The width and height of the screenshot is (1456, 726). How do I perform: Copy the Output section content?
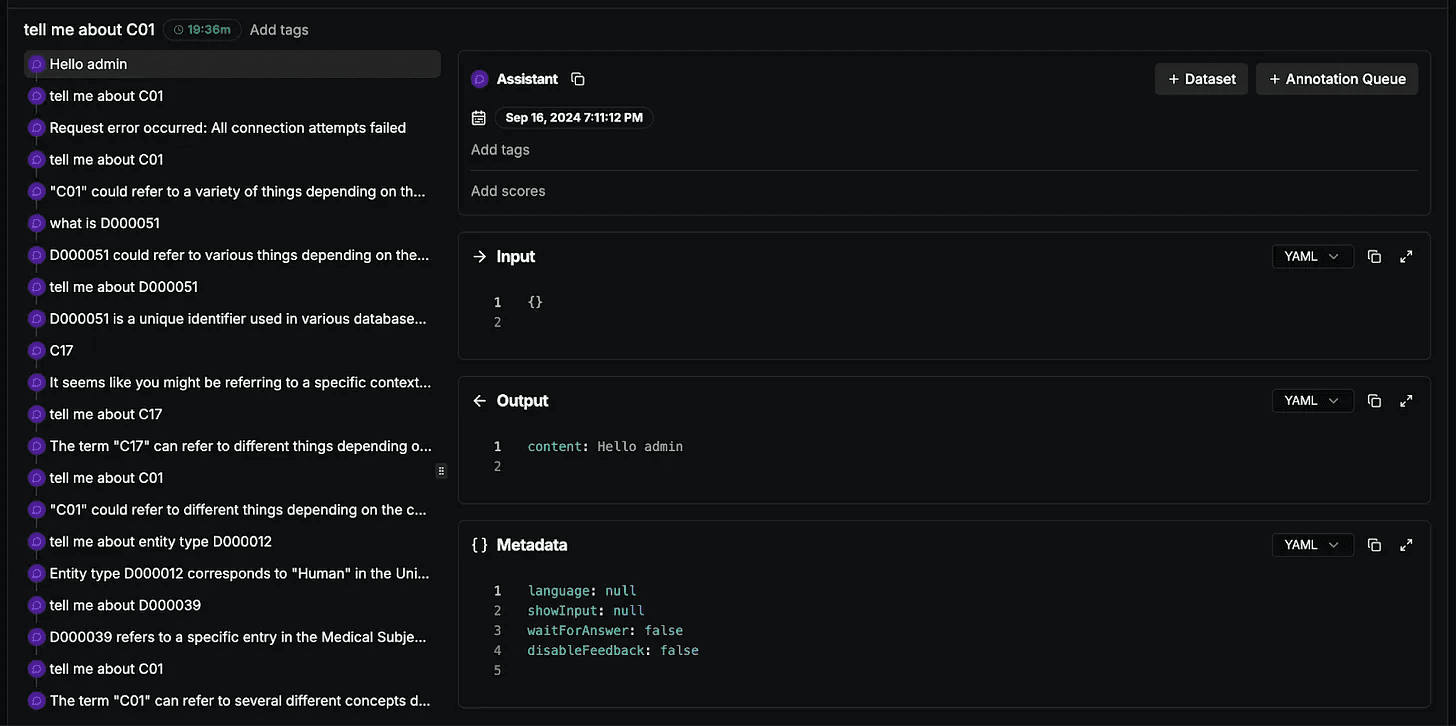click(1374, 401)
